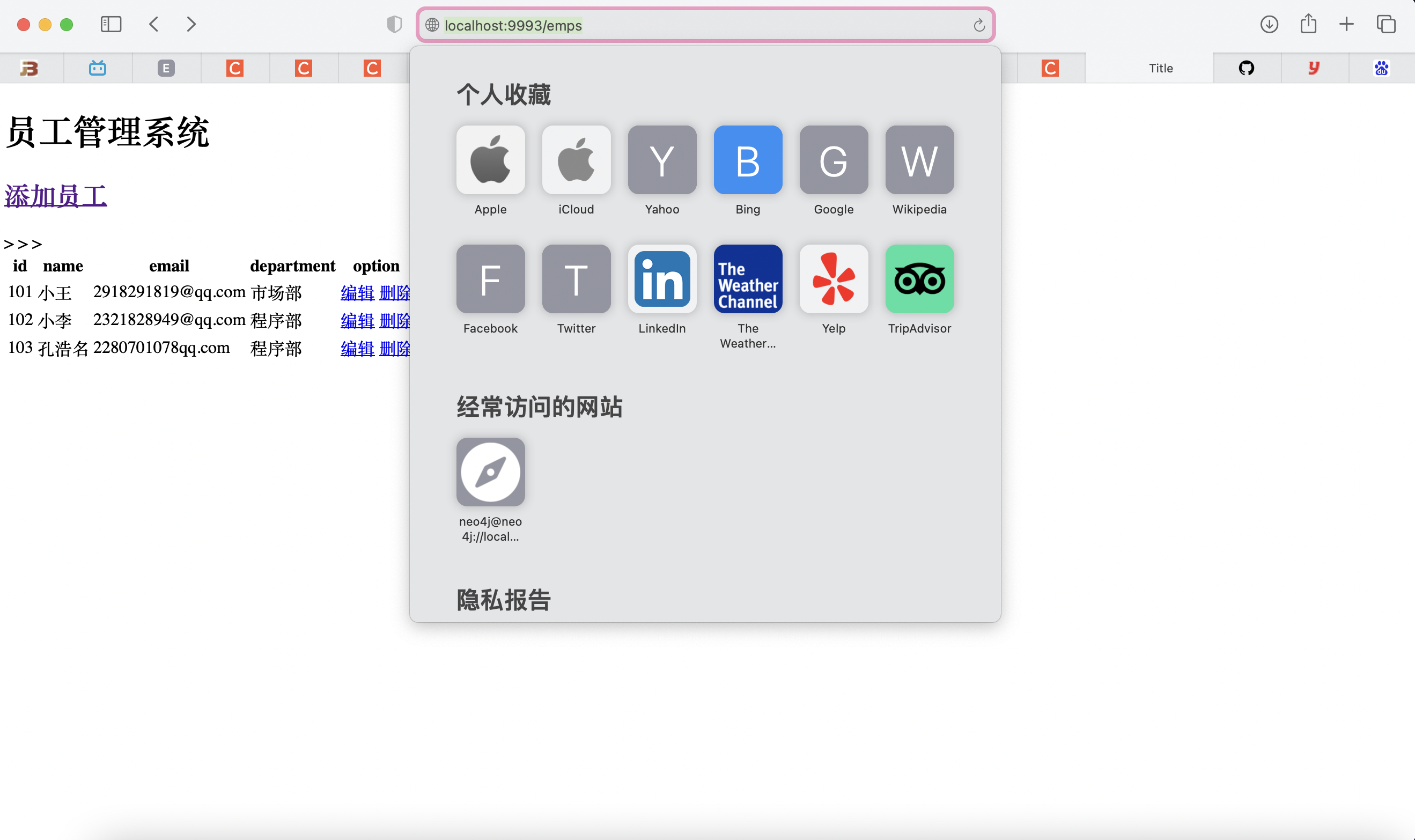This screenshot has width=1415, height=840.
Task: Reload the page with refresh icon
Action: (979, 25)
